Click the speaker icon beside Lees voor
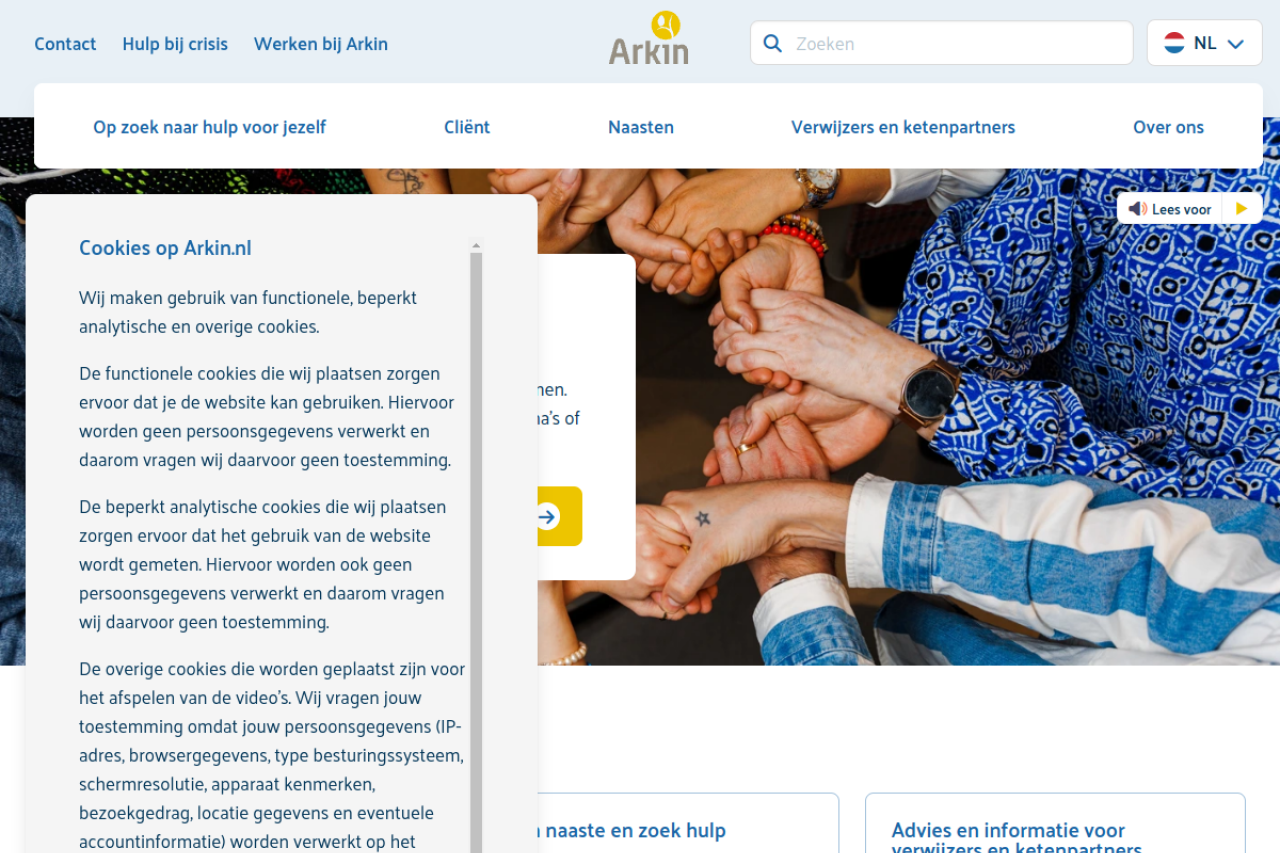This screenshot has width=1280, height=853. pos(1137,209)
